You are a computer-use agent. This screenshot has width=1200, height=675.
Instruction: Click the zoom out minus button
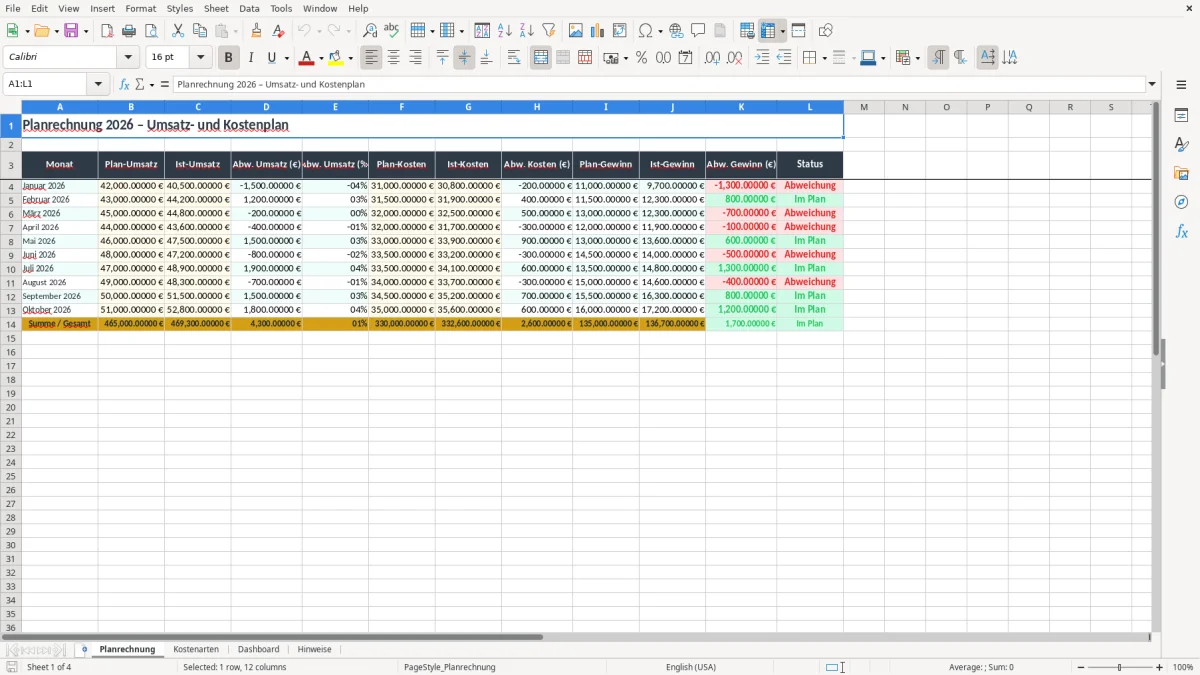(1081, 667)
